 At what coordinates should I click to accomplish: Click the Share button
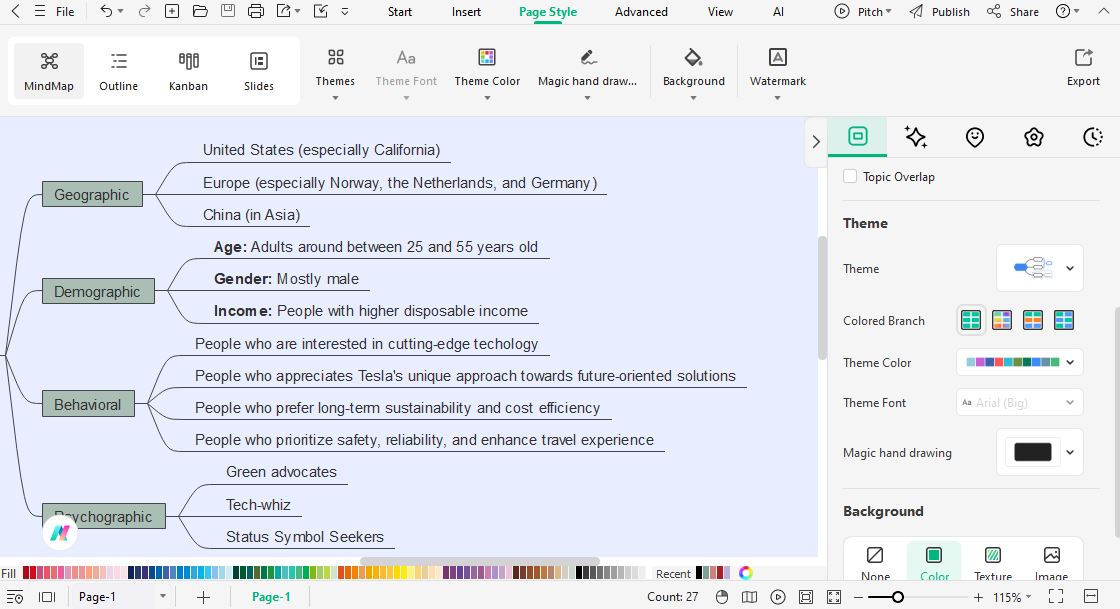coord(1013,11)
